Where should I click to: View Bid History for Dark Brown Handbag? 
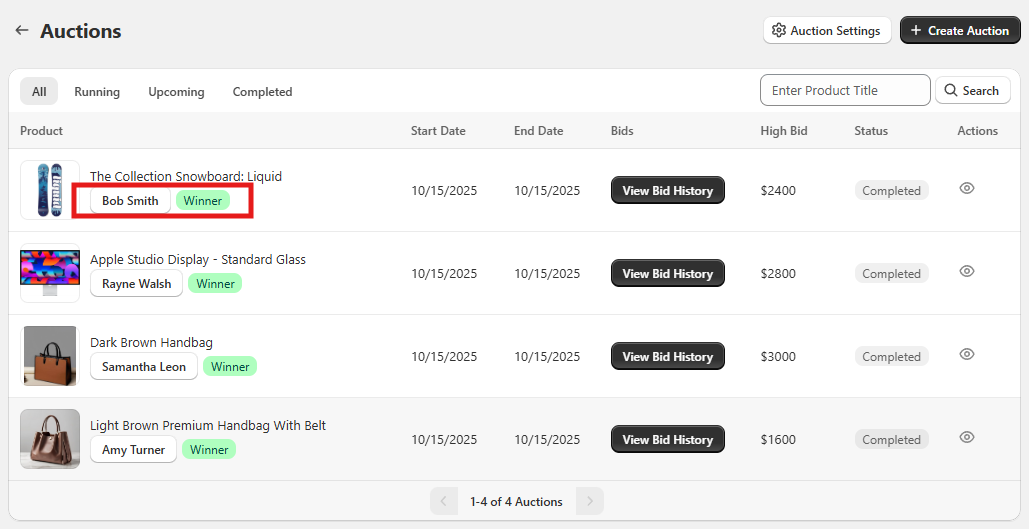pyautogui.click(x=667, y=357)
